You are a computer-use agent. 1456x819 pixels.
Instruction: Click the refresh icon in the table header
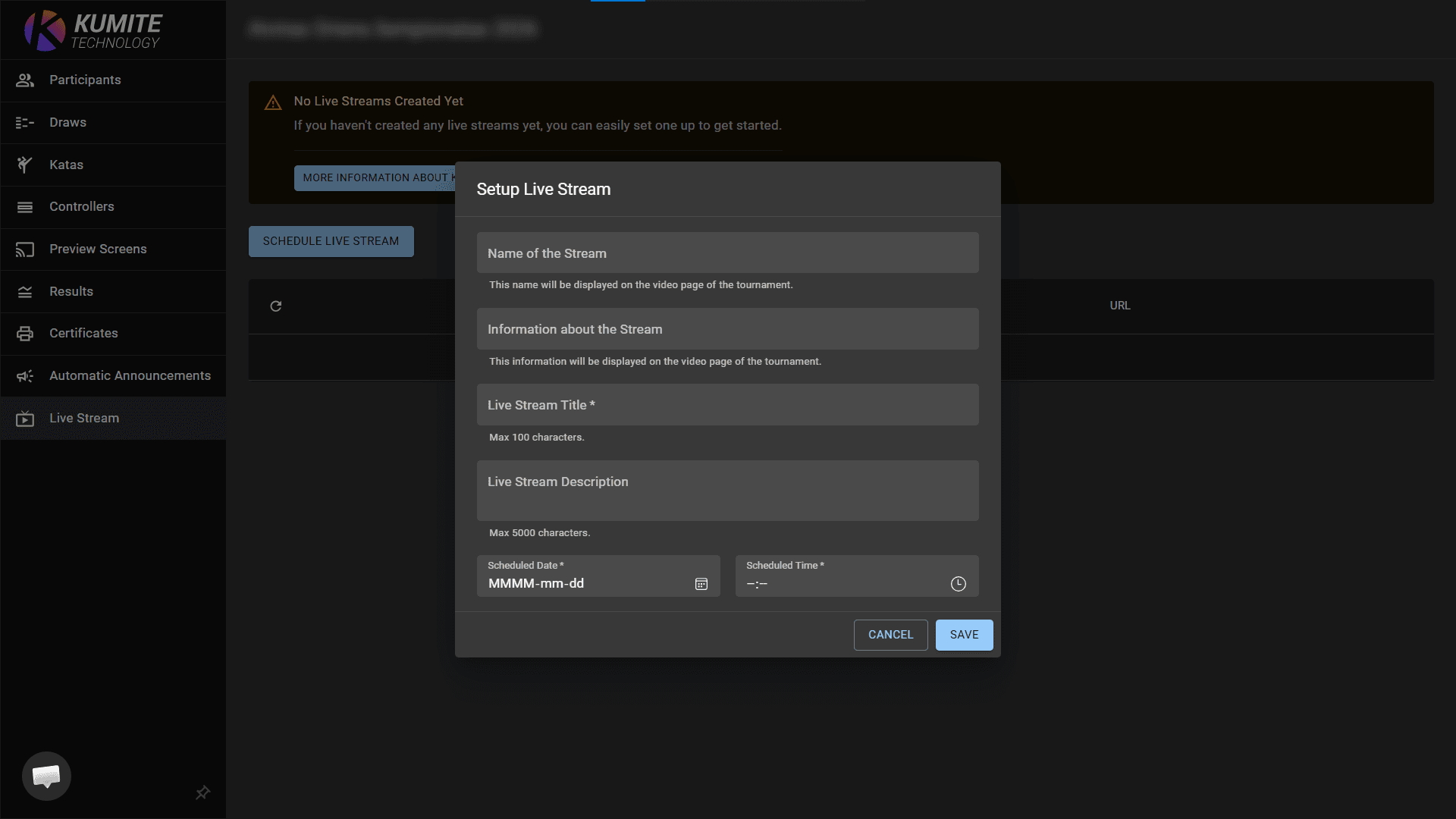(x=276, y=306)
